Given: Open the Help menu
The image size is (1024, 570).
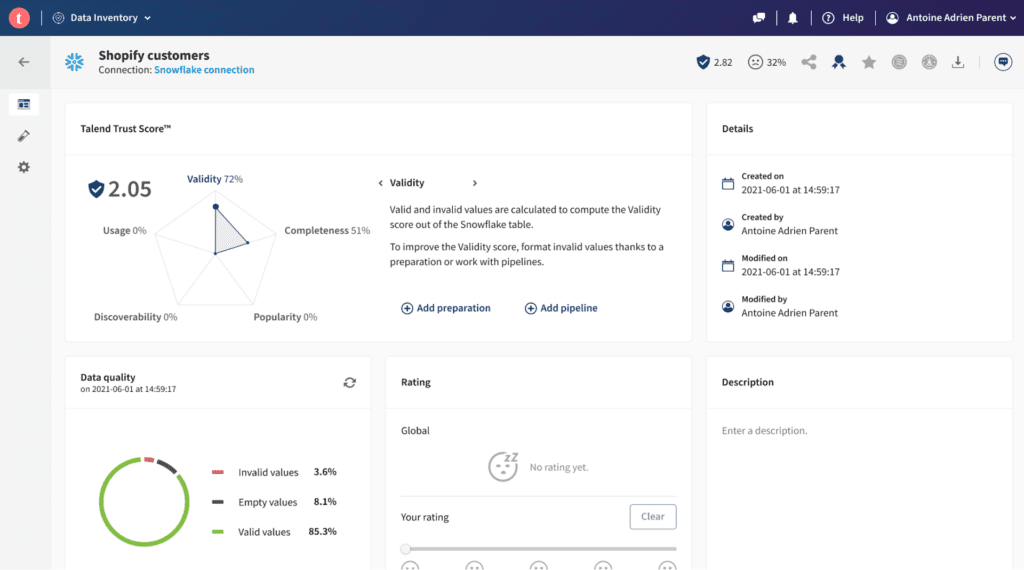Looking at the screenshot, I should [843, 18].
